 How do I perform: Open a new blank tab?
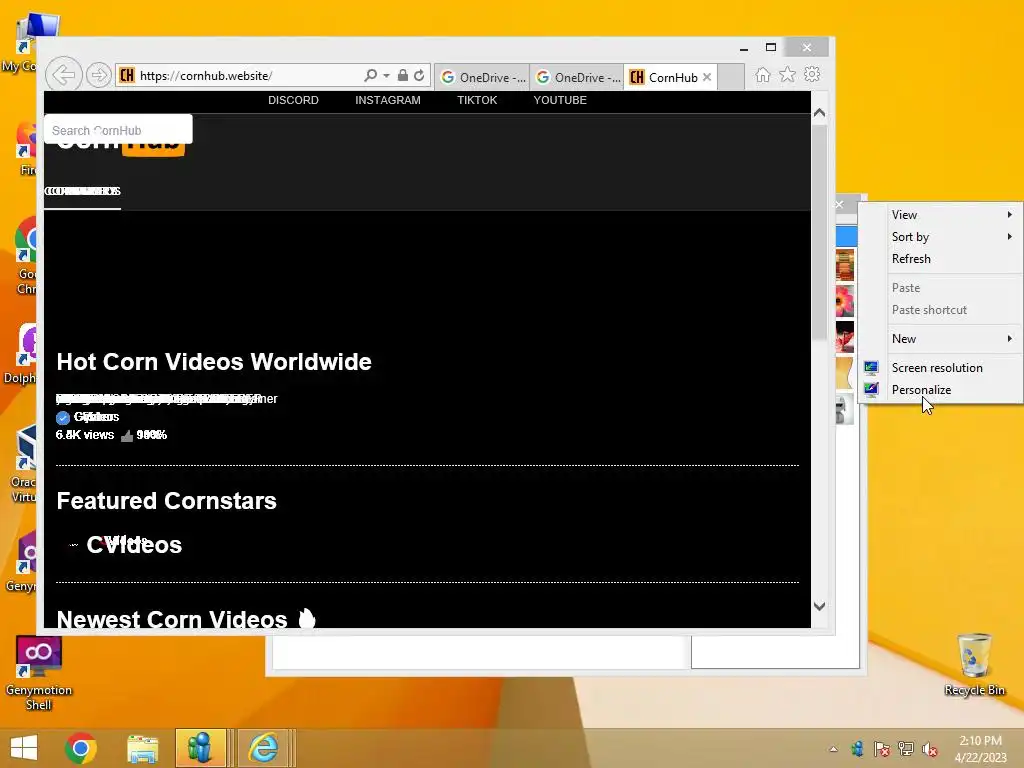pyautogui.click(x=731, y=77)
